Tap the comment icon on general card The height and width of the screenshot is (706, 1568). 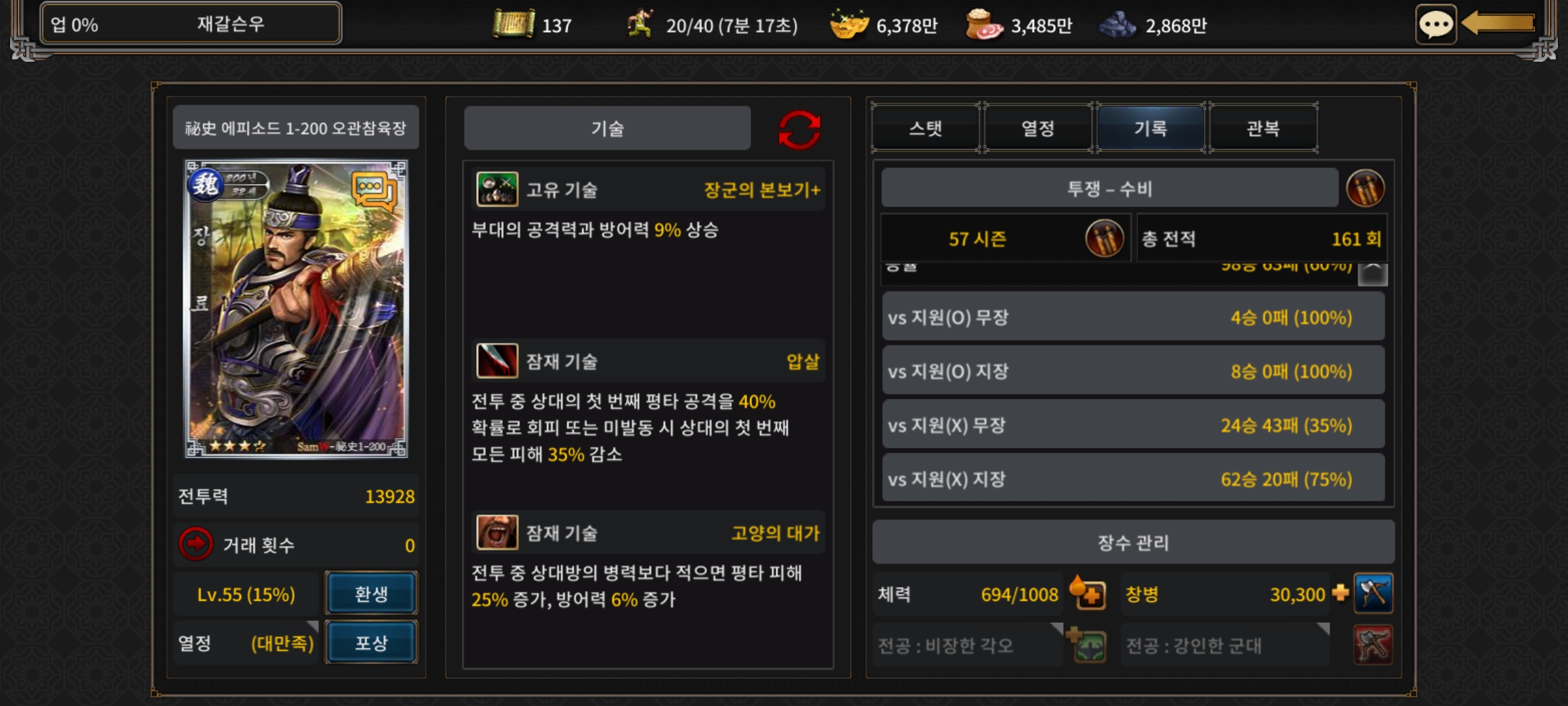[374, 191]
